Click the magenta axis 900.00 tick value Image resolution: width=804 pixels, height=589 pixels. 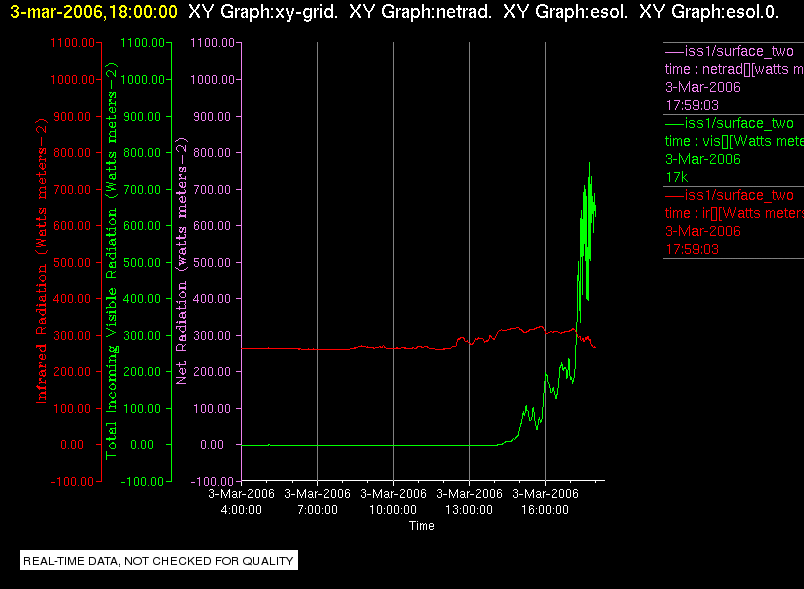point(212,116)
